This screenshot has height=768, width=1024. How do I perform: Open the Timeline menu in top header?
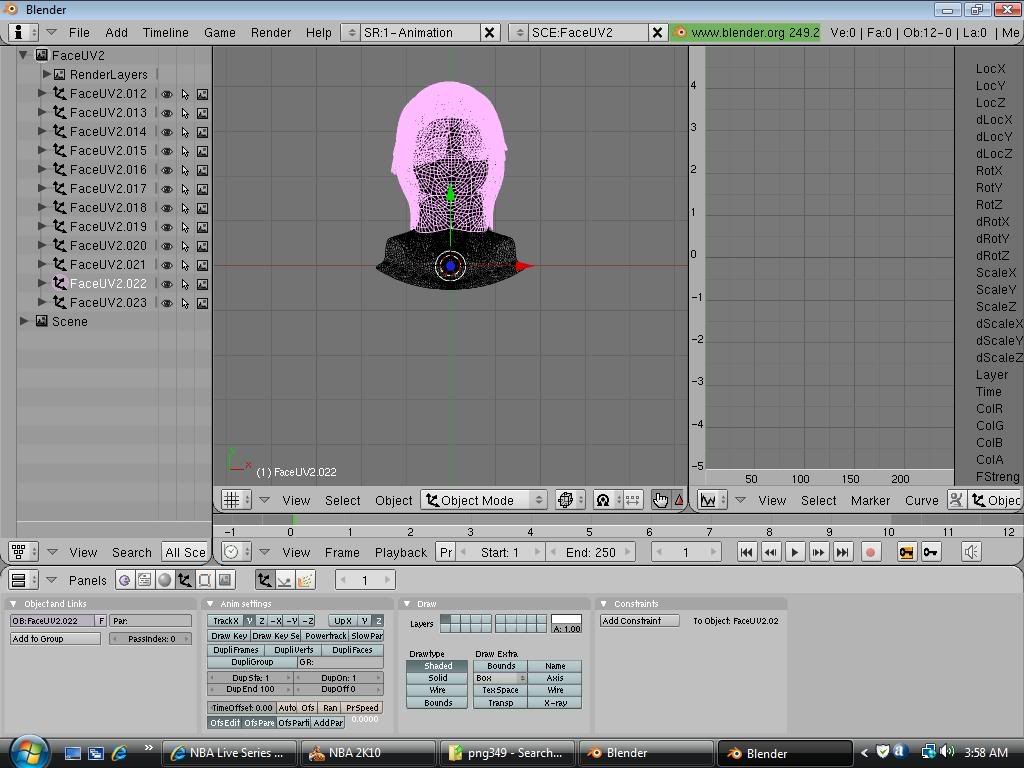point(166,32)
